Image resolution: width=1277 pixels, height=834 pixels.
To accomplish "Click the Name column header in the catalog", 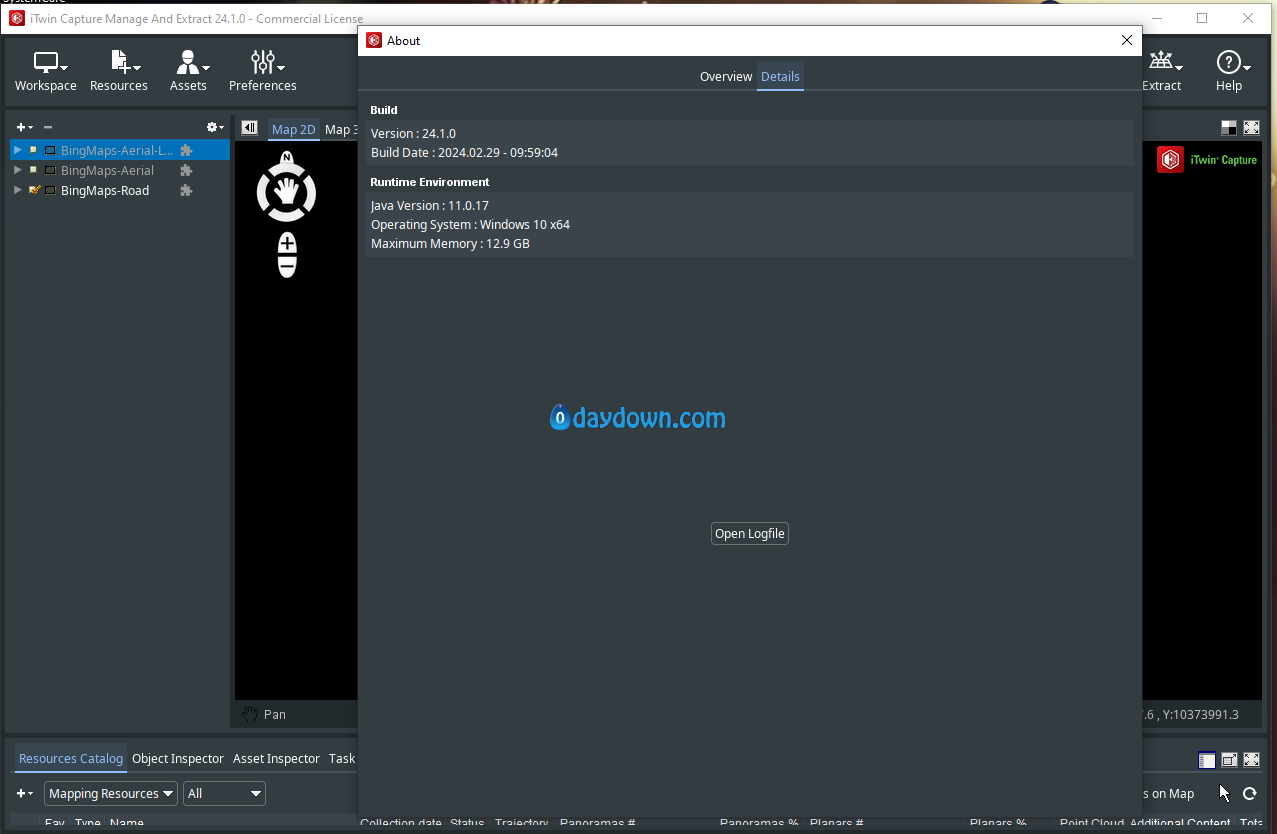I will pos(127,824).
